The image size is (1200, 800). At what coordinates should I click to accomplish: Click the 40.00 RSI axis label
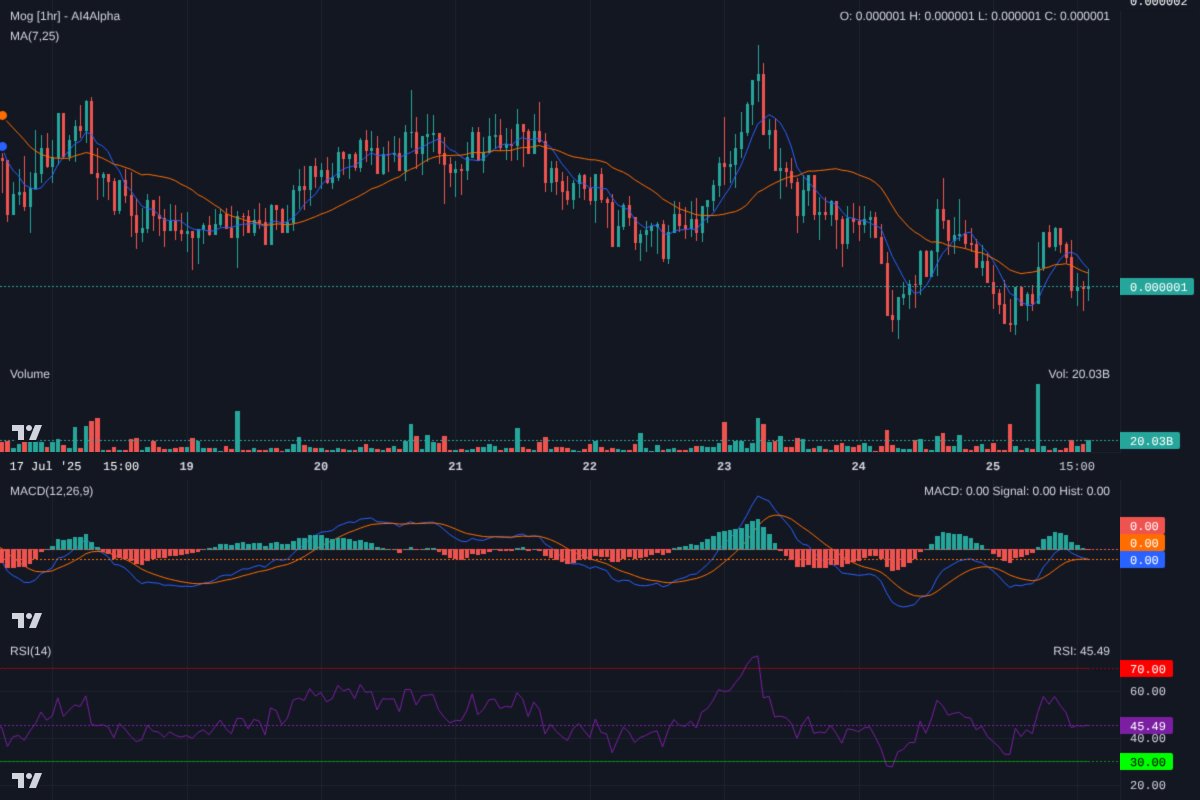tap(1148, 738)
